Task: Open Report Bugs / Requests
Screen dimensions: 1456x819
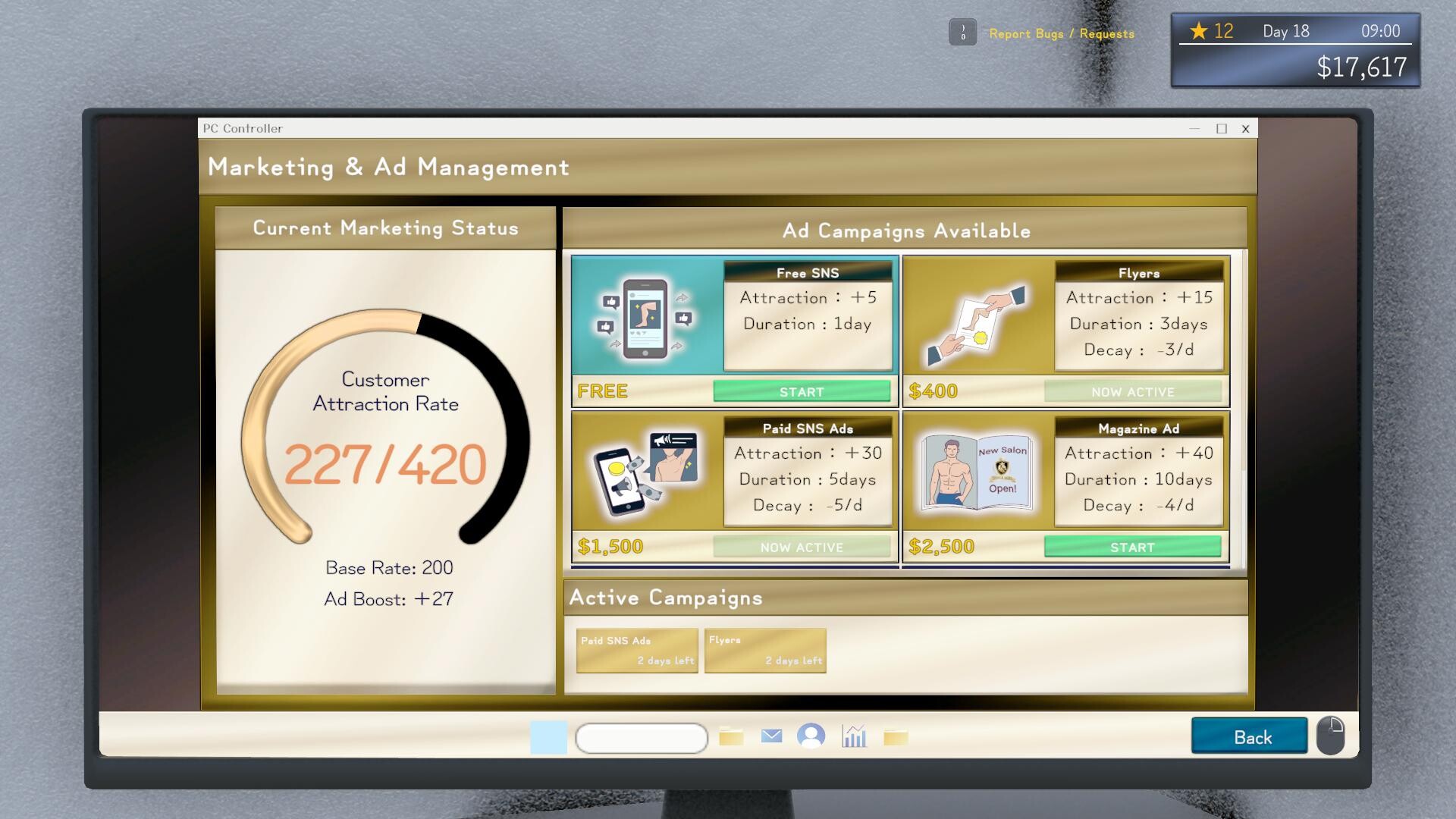Action: tap(1061, 33)
